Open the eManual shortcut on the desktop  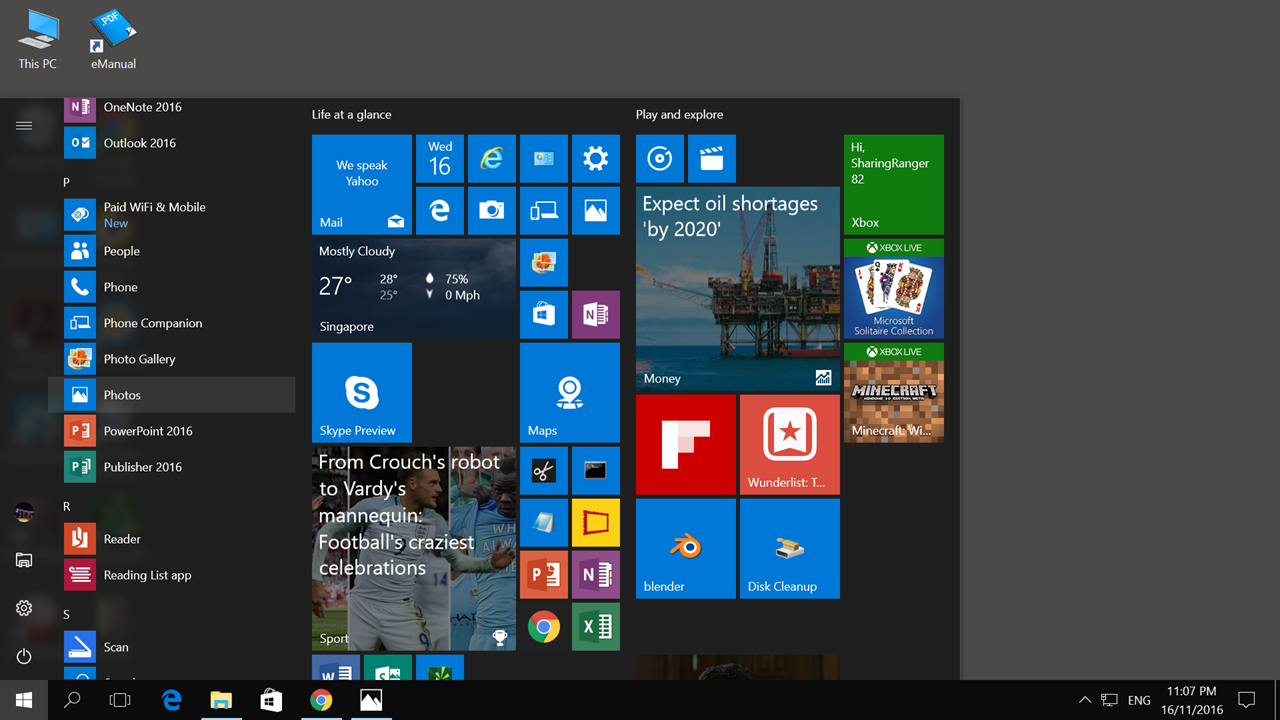point(113,40)
